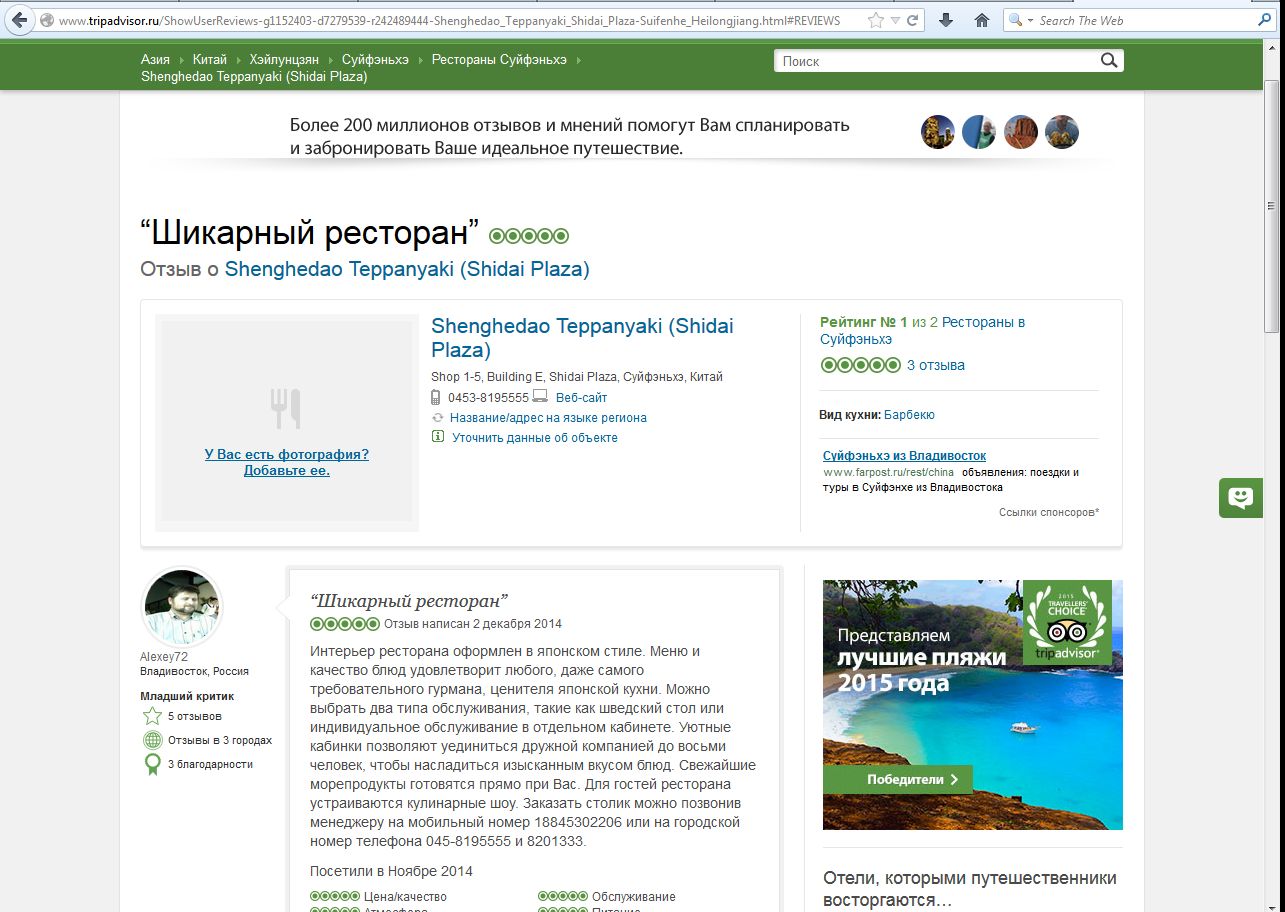
Task: Click the Travellers' Choice TripAdvisor badge
Action: click(x=1067, y=621)
